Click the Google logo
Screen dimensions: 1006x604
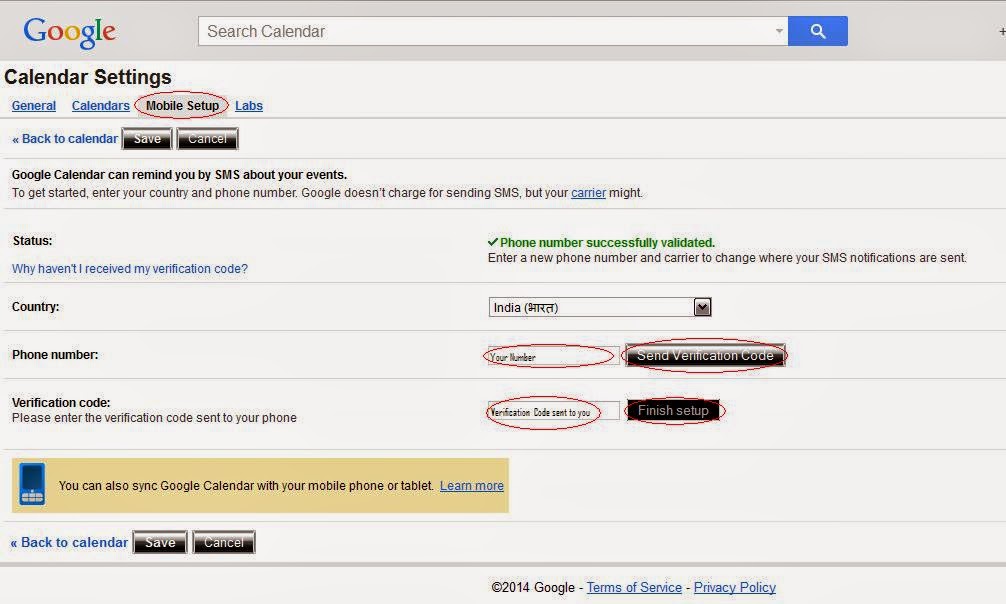pyautogui.click(x=69, y=31)
